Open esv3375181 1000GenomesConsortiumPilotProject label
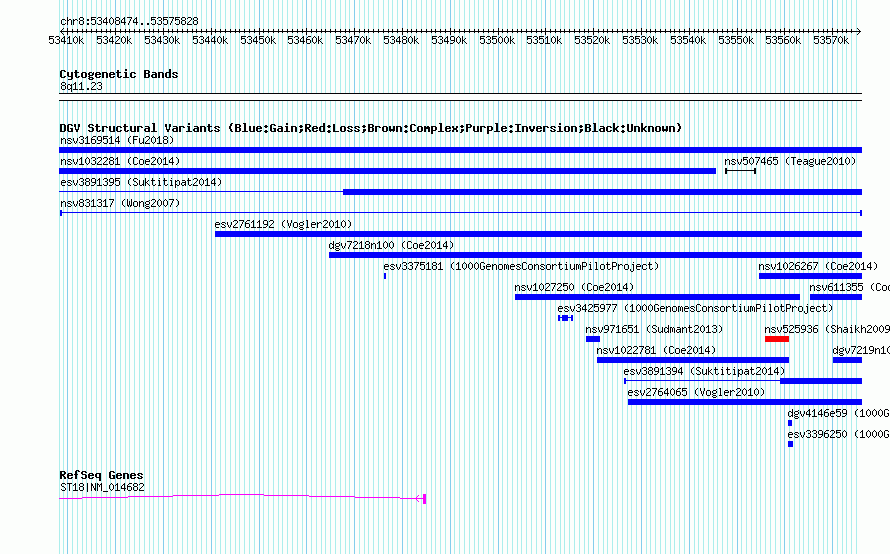The image size is (890, 554). click(521, 266)
